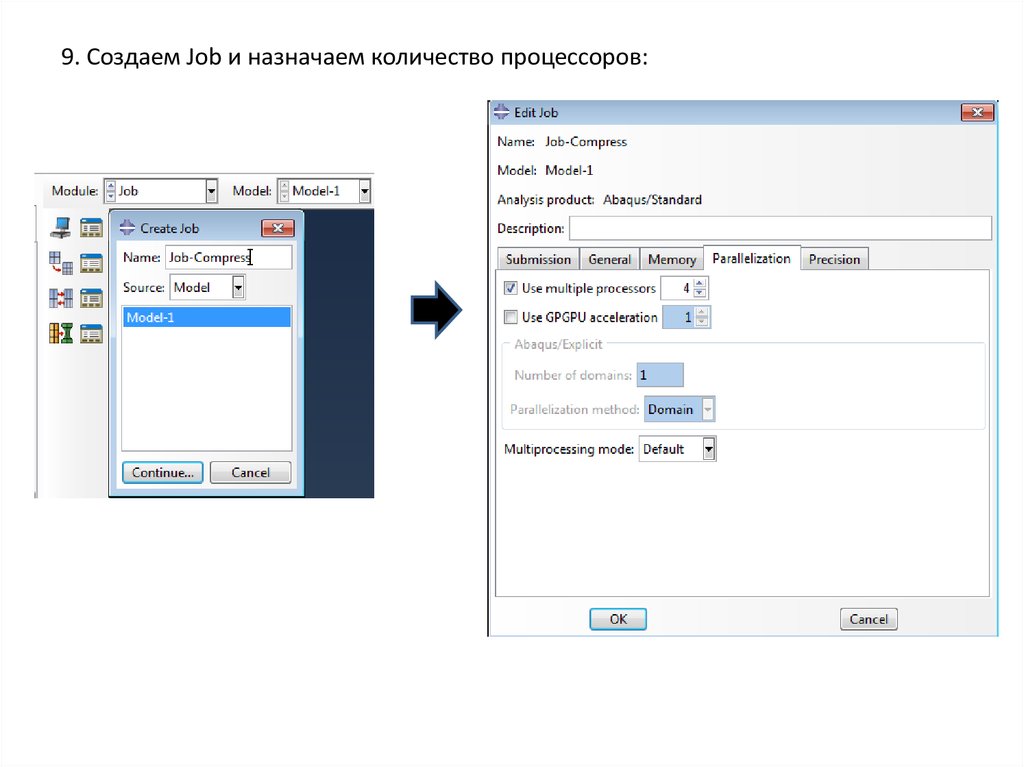The height and width of the screenshot is (767, 1024).
Task: Click the Create Adaptivity Process icon
Action: [x=61, y=263]
